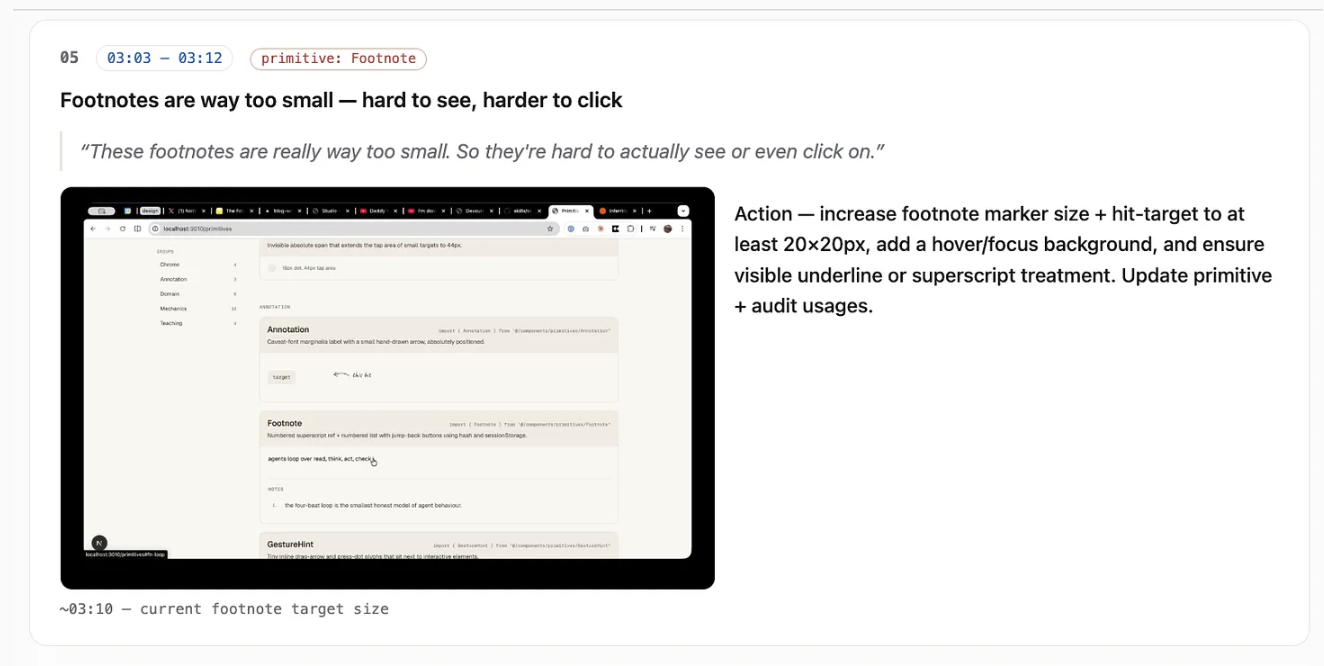The image size is (1324, 666).
Task: Open the embedded footnote screenshot thumbnail
Action: 387,388
